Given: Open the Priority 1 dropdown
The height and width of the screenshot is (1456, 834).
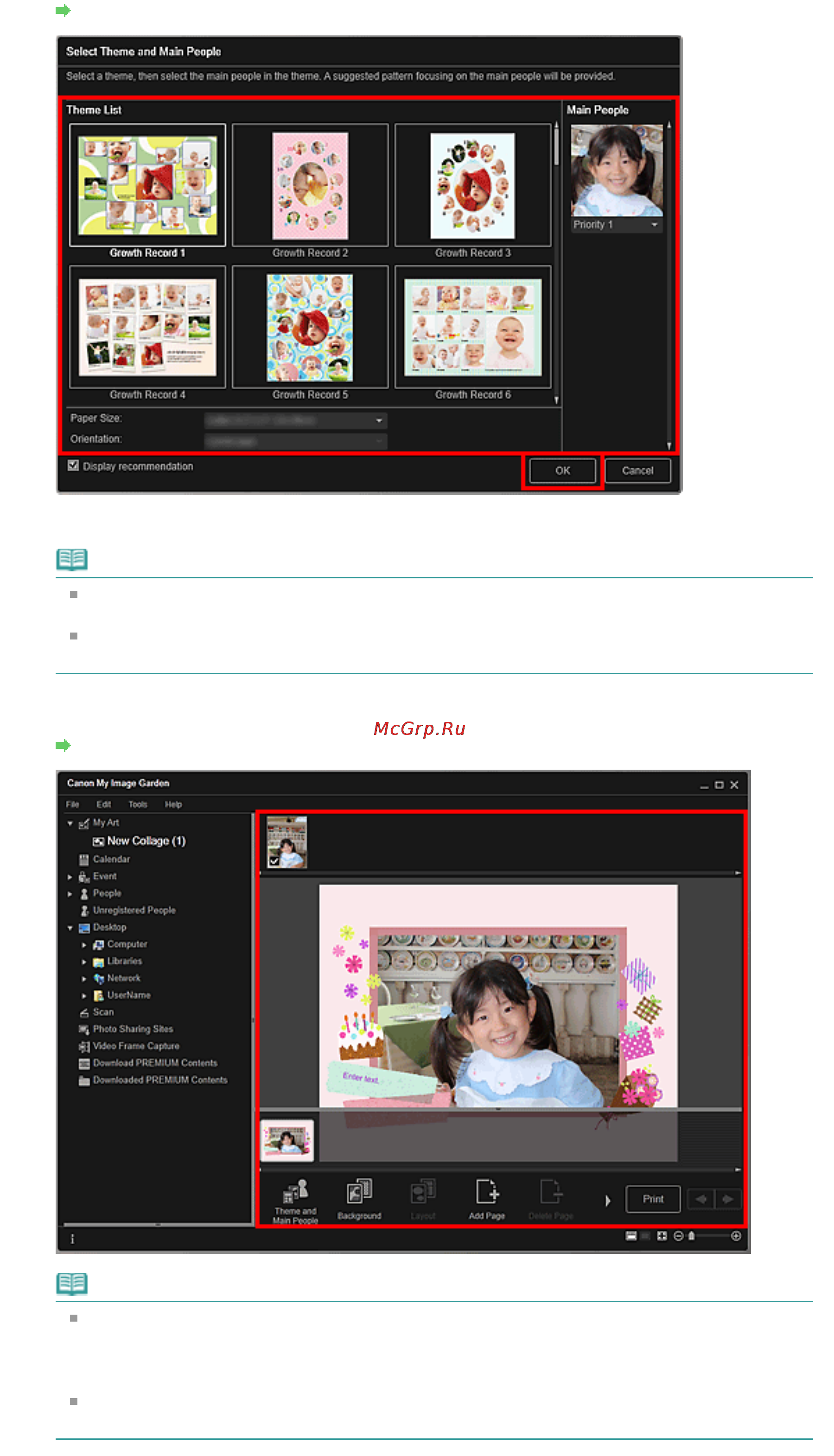Looking at the screenshot, I should 616,224.
